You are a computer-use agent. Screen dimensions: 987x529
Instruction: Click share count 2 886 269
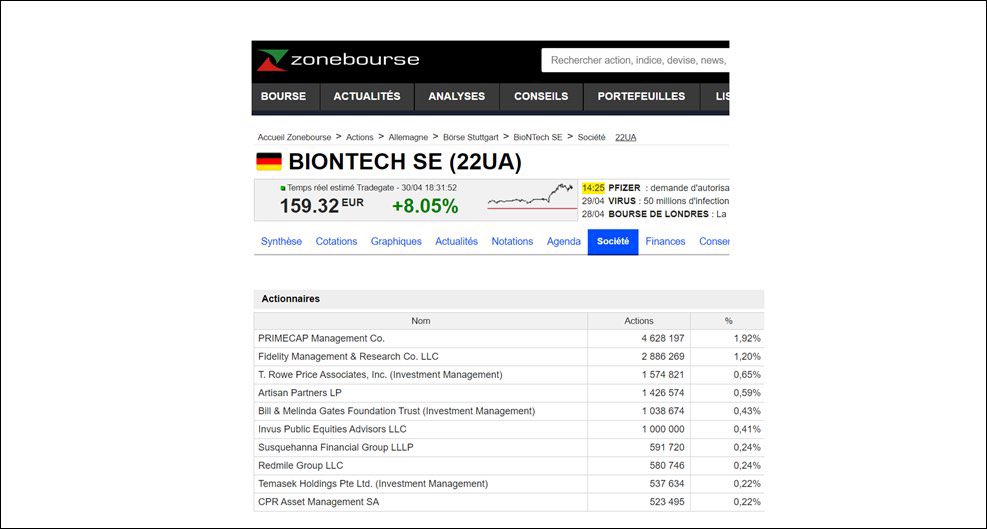click(663, 356)
